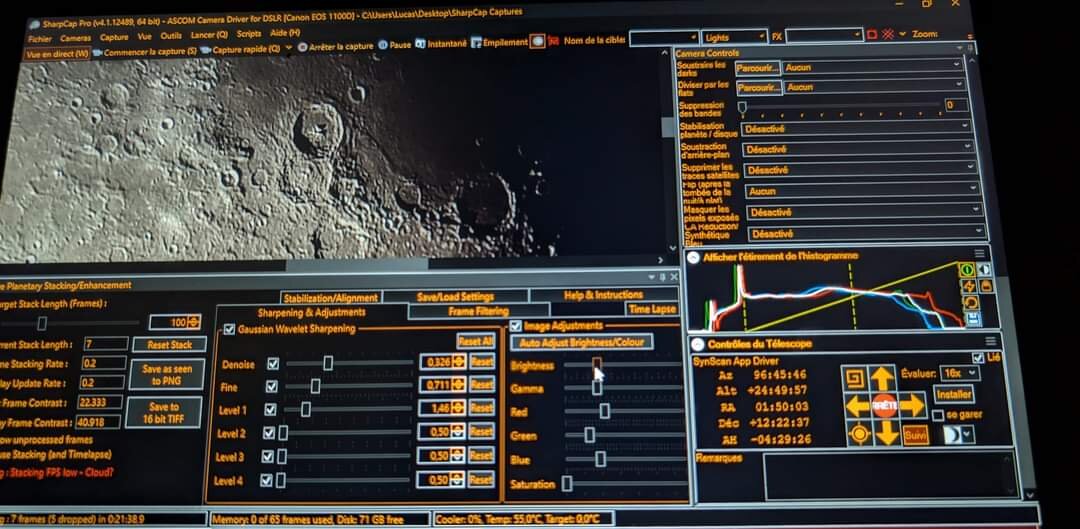Open the Scripts menu

249,34
